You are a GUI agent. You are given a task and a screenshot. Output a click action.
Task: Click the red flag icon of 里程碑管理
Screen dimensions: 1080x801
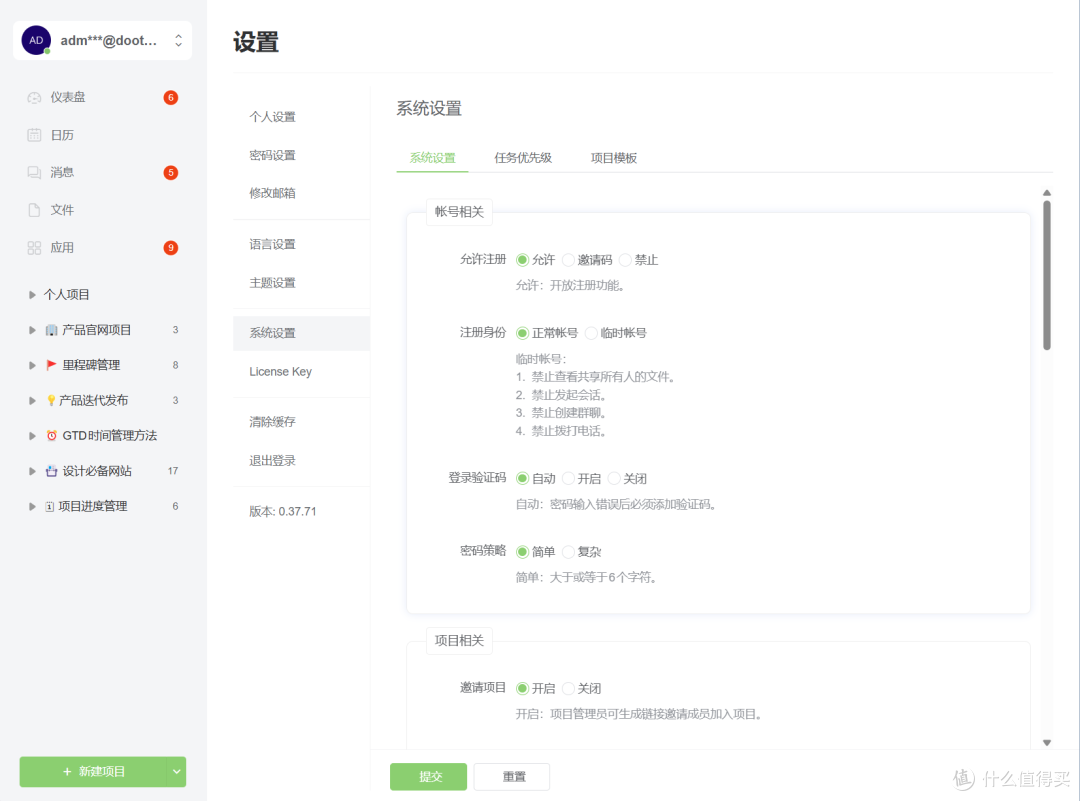(x=52, y=365)
